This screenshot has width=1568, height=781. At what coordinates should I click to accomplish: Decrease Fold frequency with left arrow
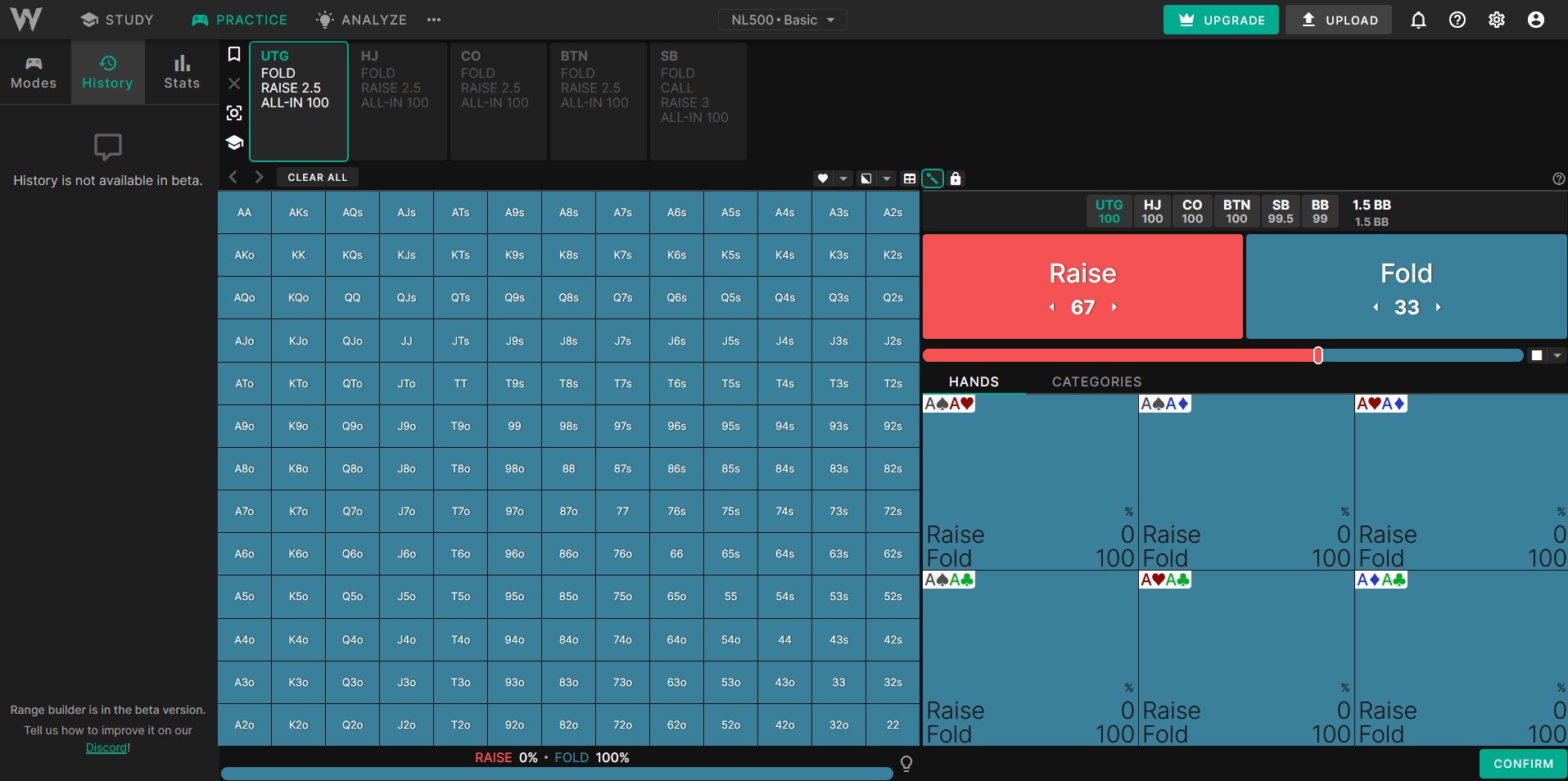click(x=1376, y=307)
